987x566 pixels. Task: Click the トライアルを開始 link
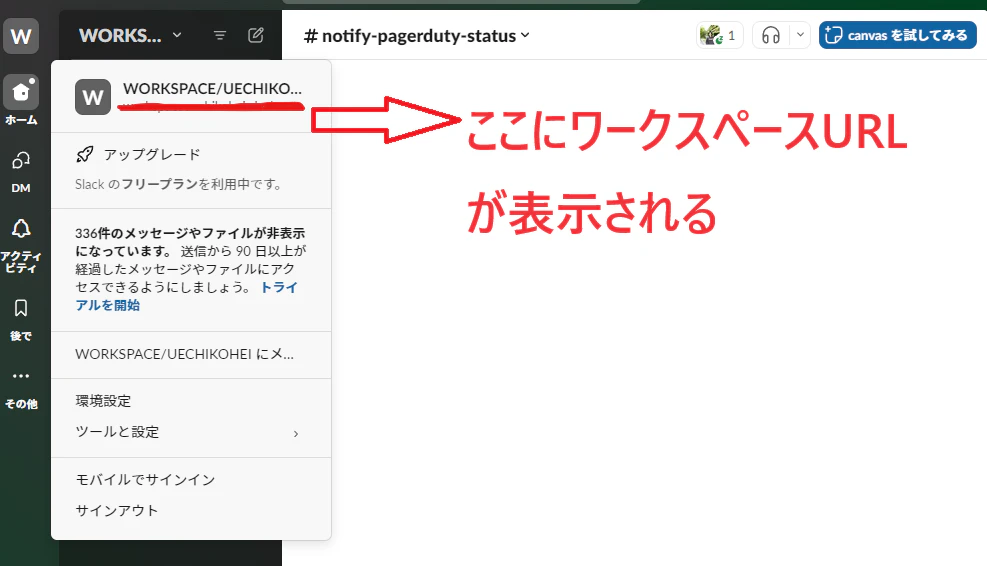tap(186, 296)
